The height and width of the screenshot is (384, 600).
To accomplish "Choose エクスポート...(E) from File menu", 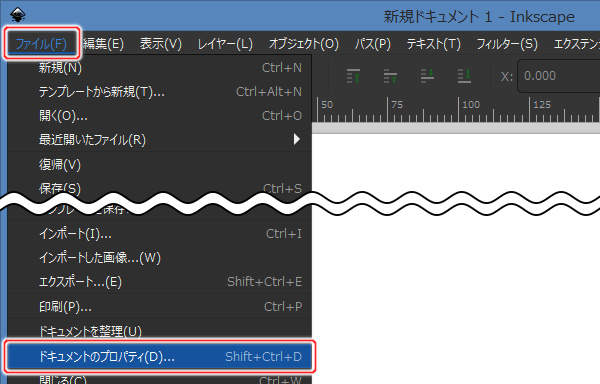I will (x=160, y=282).
